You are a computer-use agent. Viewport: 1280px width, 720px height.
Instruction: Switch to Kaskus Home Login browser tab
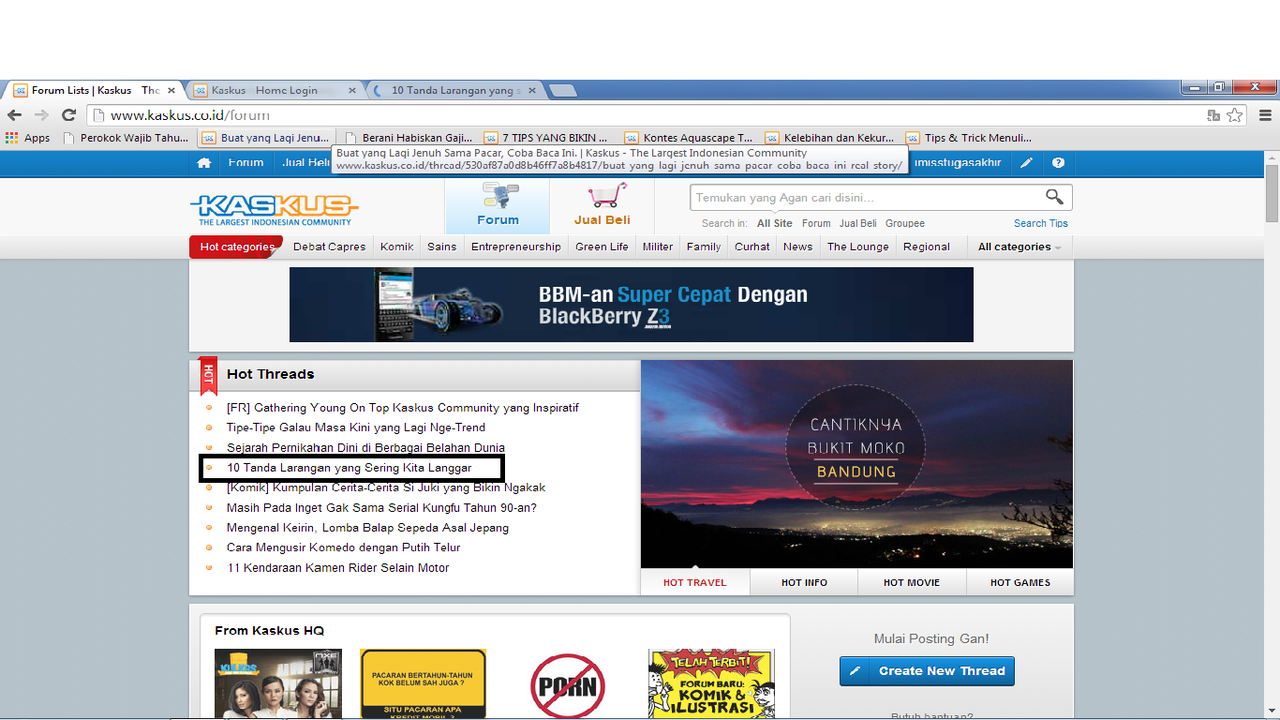pyautogui.click(x=273, y=90)
